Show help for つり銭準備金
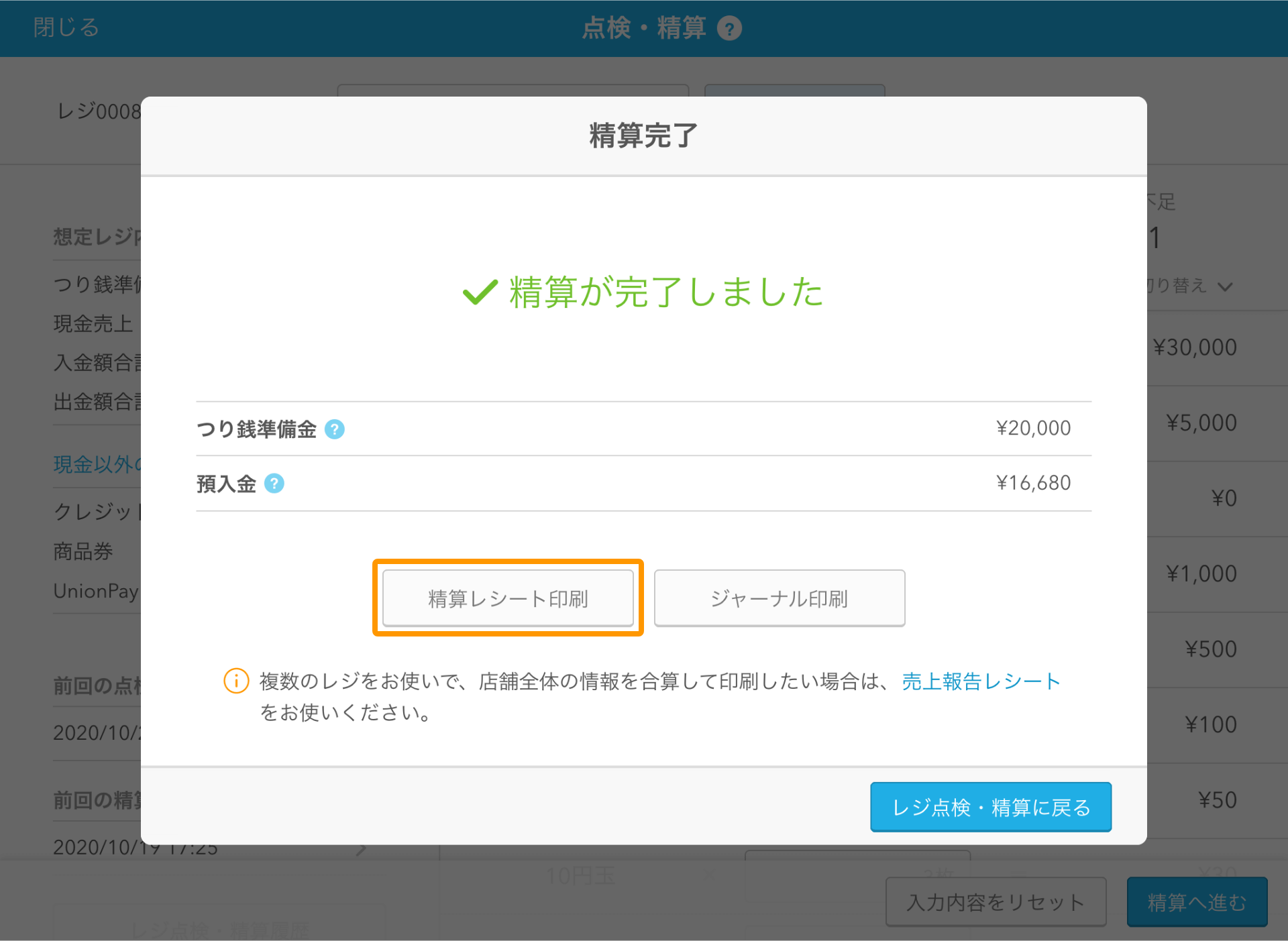The image size is (1288, 941). [334, 429]
